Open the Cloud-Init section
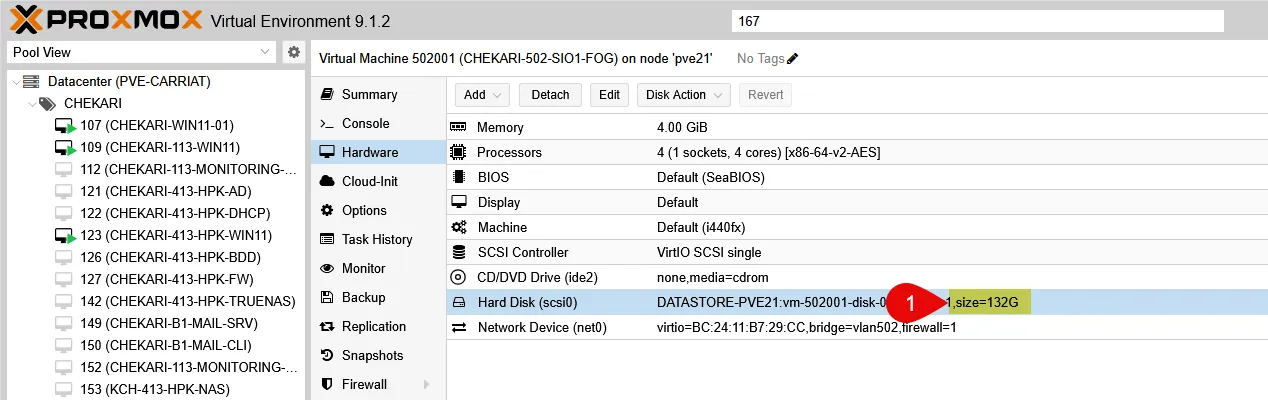Screen dimensions: 1268x400 [369, 181]
